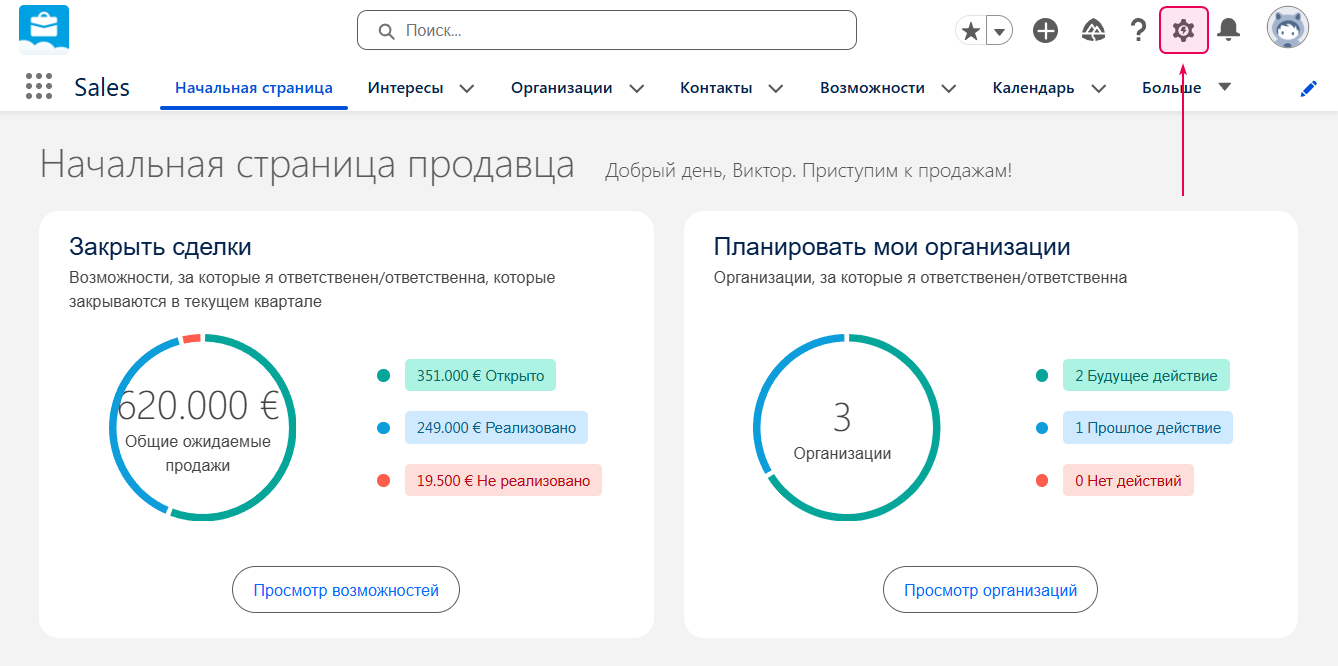Click the Trailhead learning cloud icon
The width and height of the screenshot is (1338, 666).
(x=1093, y=30)
